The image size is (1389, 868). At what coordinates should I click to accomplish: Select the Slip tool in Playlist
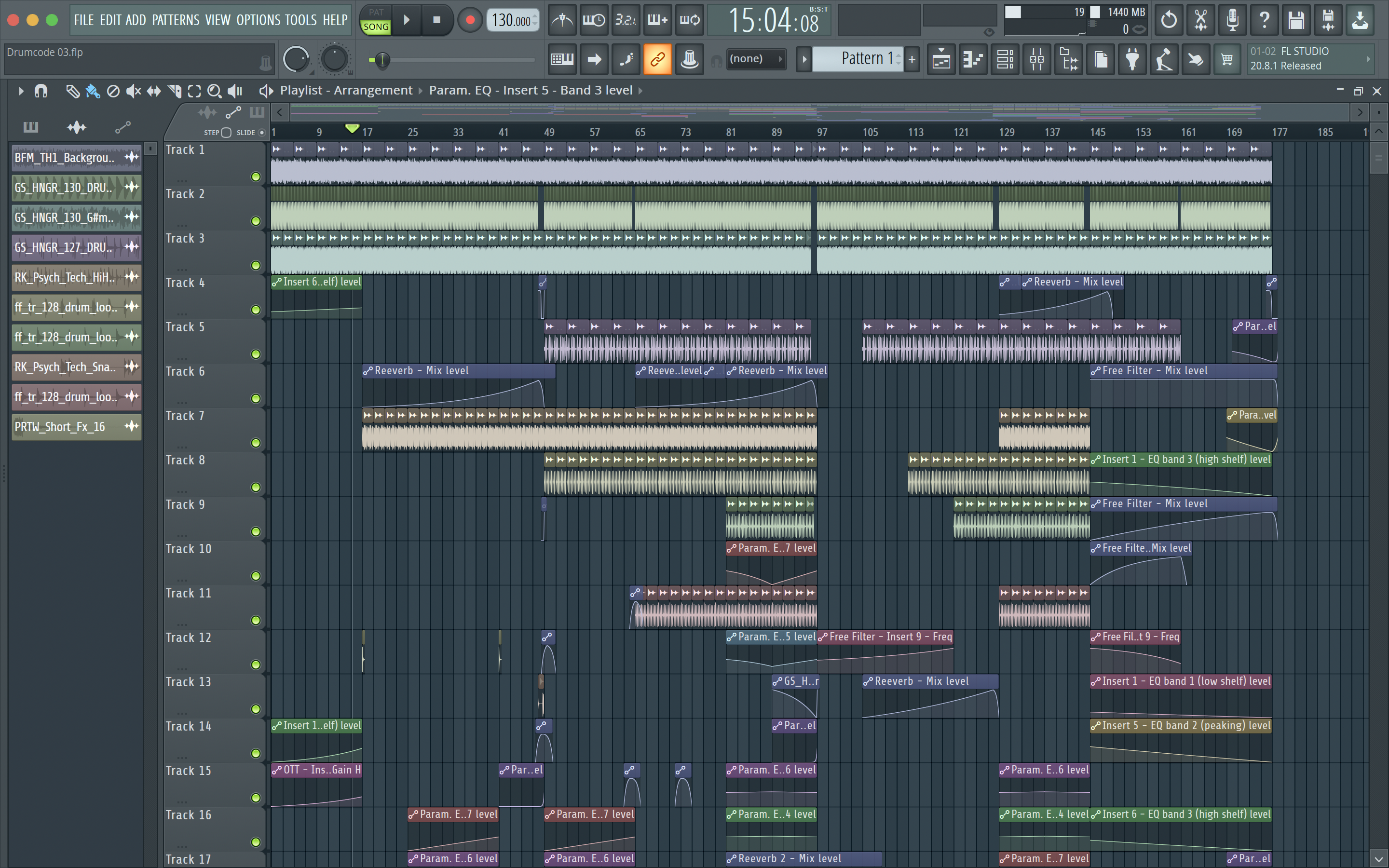pyautogui.click(x=154, y=91)
